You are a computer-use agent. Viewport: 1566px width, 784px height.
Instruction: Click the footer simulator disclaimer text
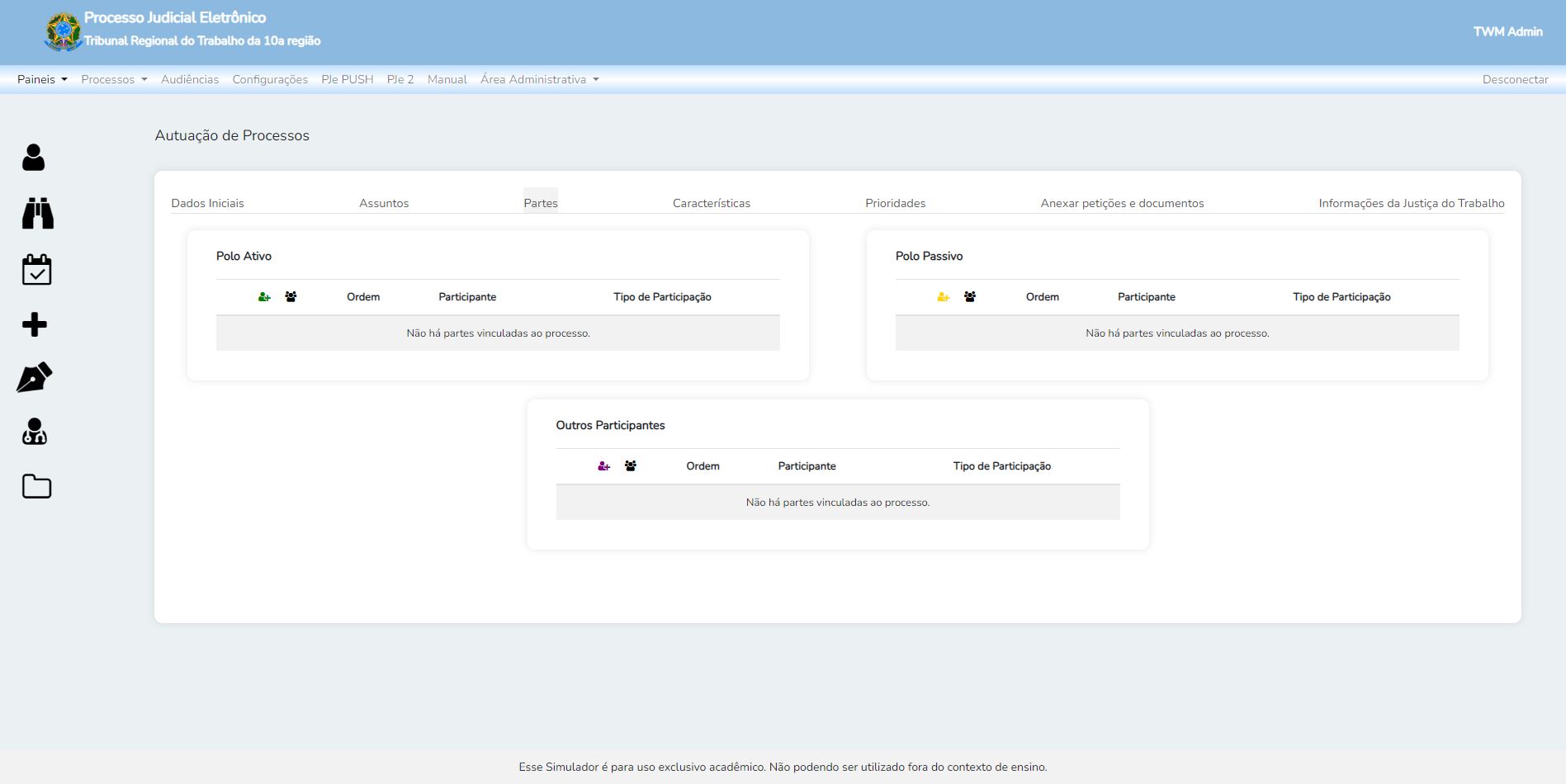(x=783, y=767)
